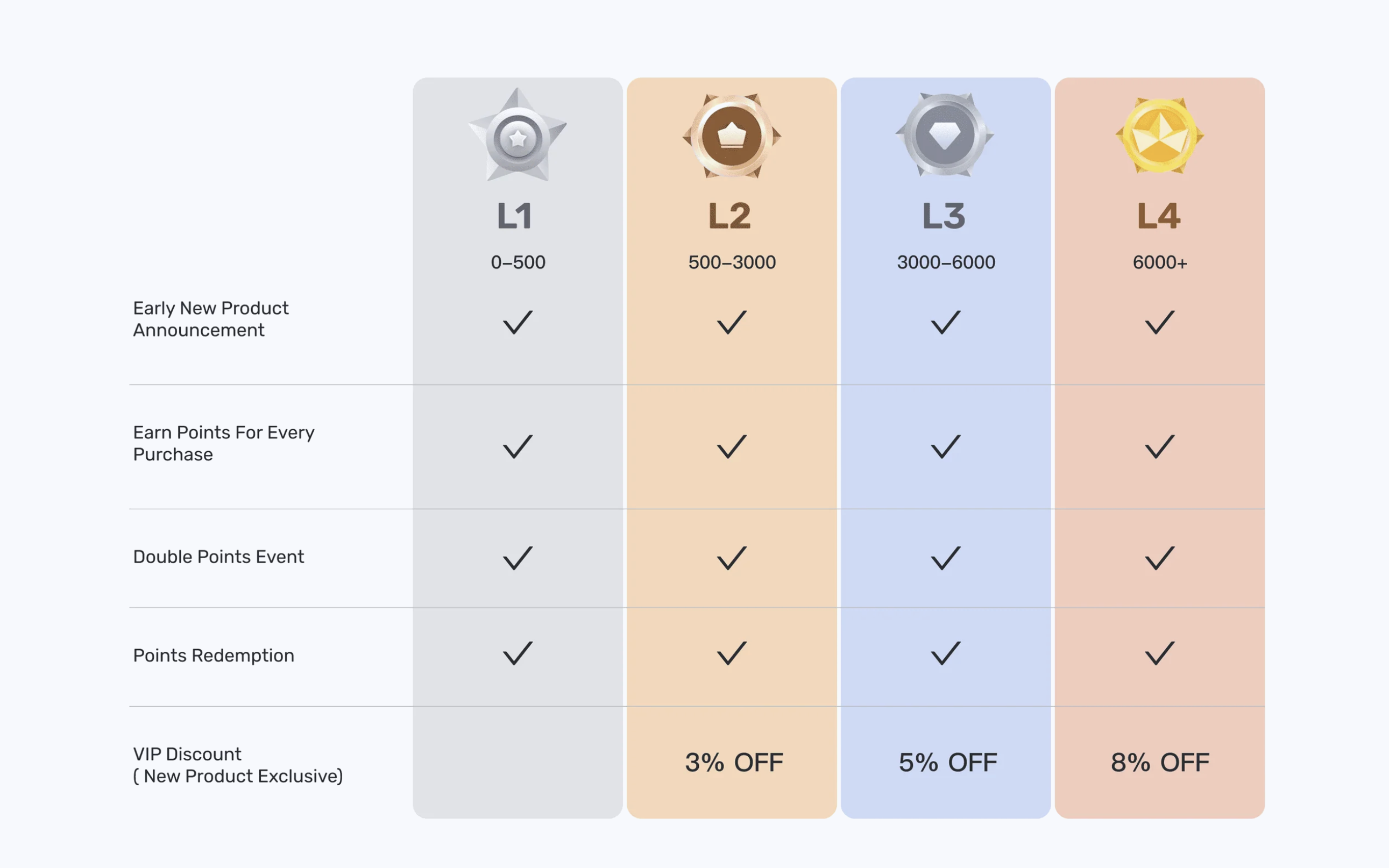Click the L2 tier heading

[x=730, y=216]
